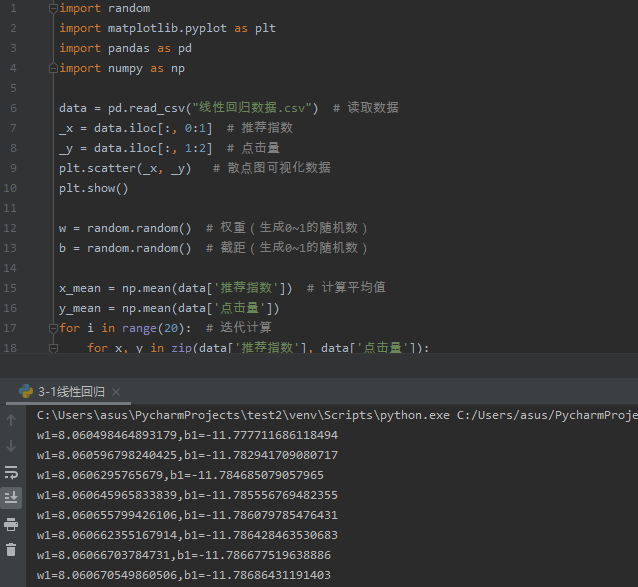Click on "pandas" in line 3
The height and width of the screenshot is (587, 638).
pyautogui.click(x=129, y=48)
